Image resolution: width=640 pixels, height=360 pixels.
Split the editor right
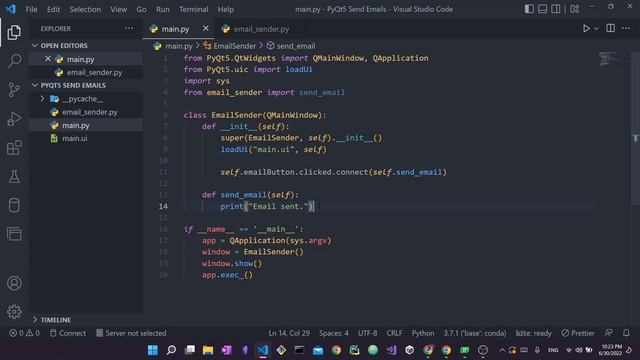coord(611,28)
